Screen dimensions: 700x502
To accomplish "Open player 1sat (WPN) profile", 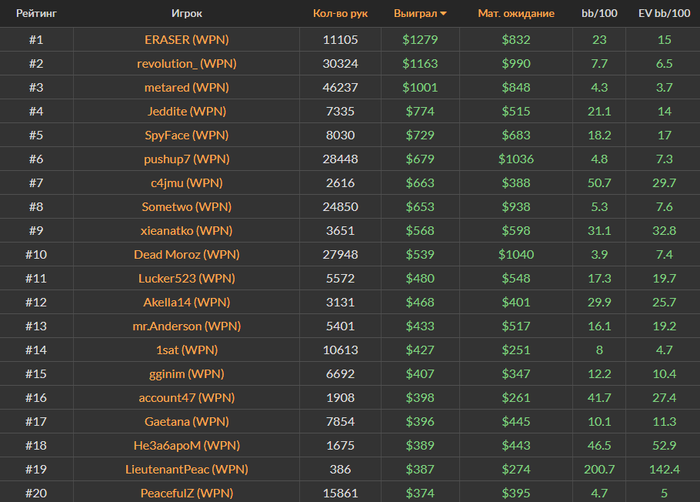I will (187, 350).
